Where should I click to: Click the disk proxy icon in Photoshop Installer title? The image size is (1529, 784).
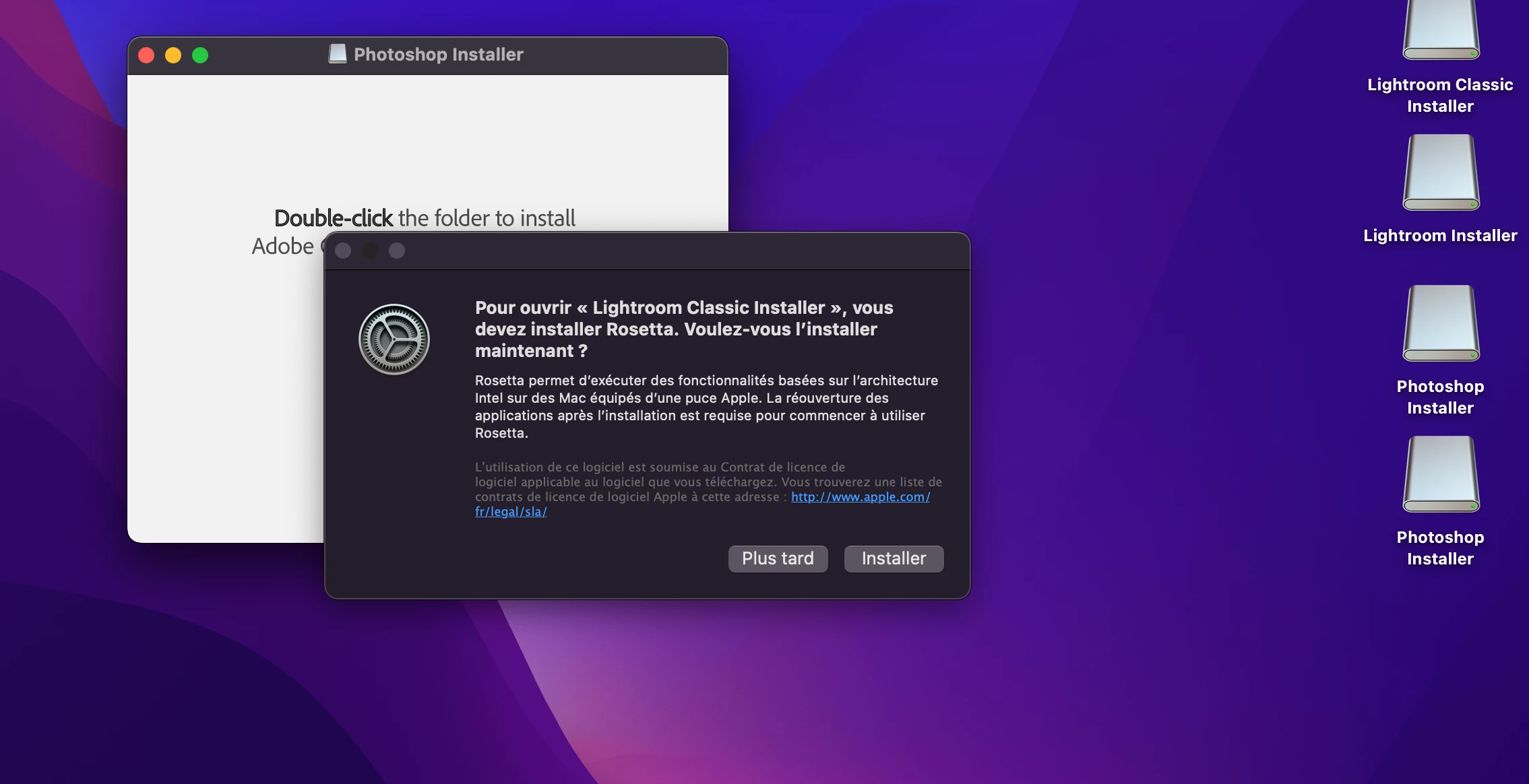pyautogui.click(x=338, y=54)
